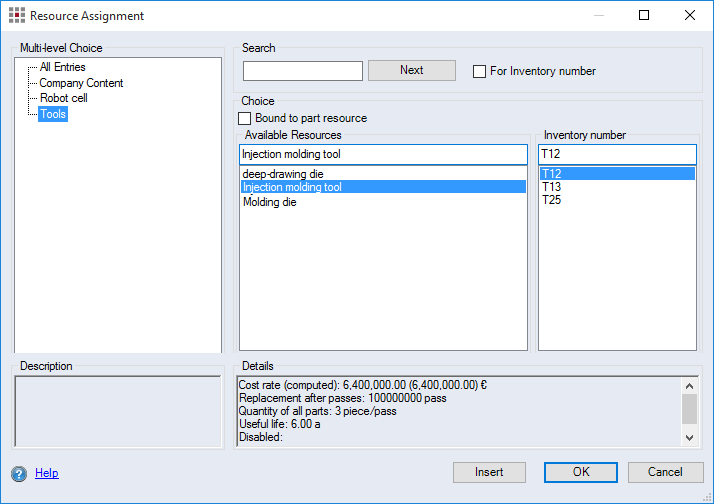Viewport: 714px width, 504px height.
Task: Choose deep-drawing die resource
Action: 383,174
